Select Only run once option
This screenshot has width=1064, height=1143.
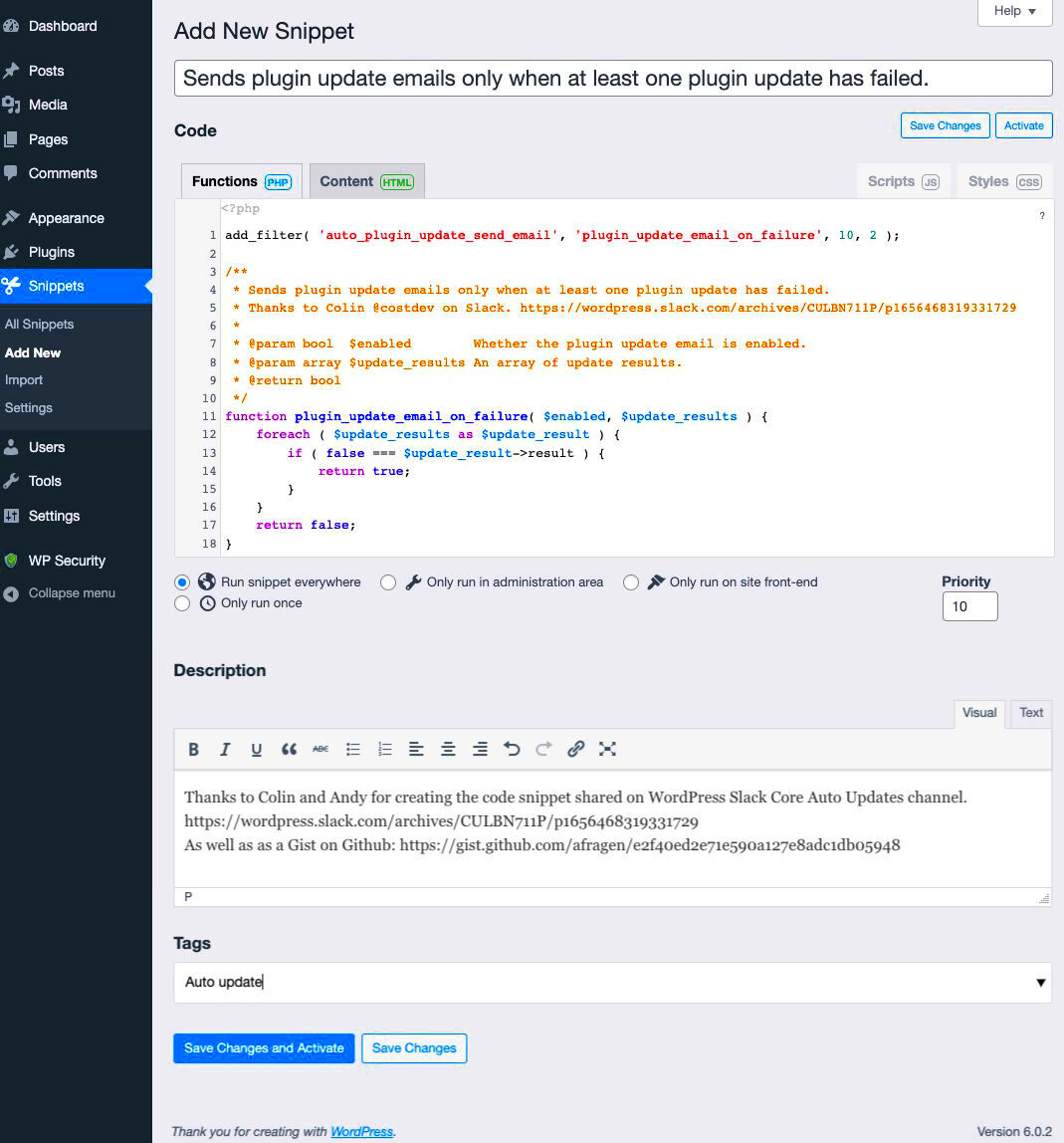182,603
